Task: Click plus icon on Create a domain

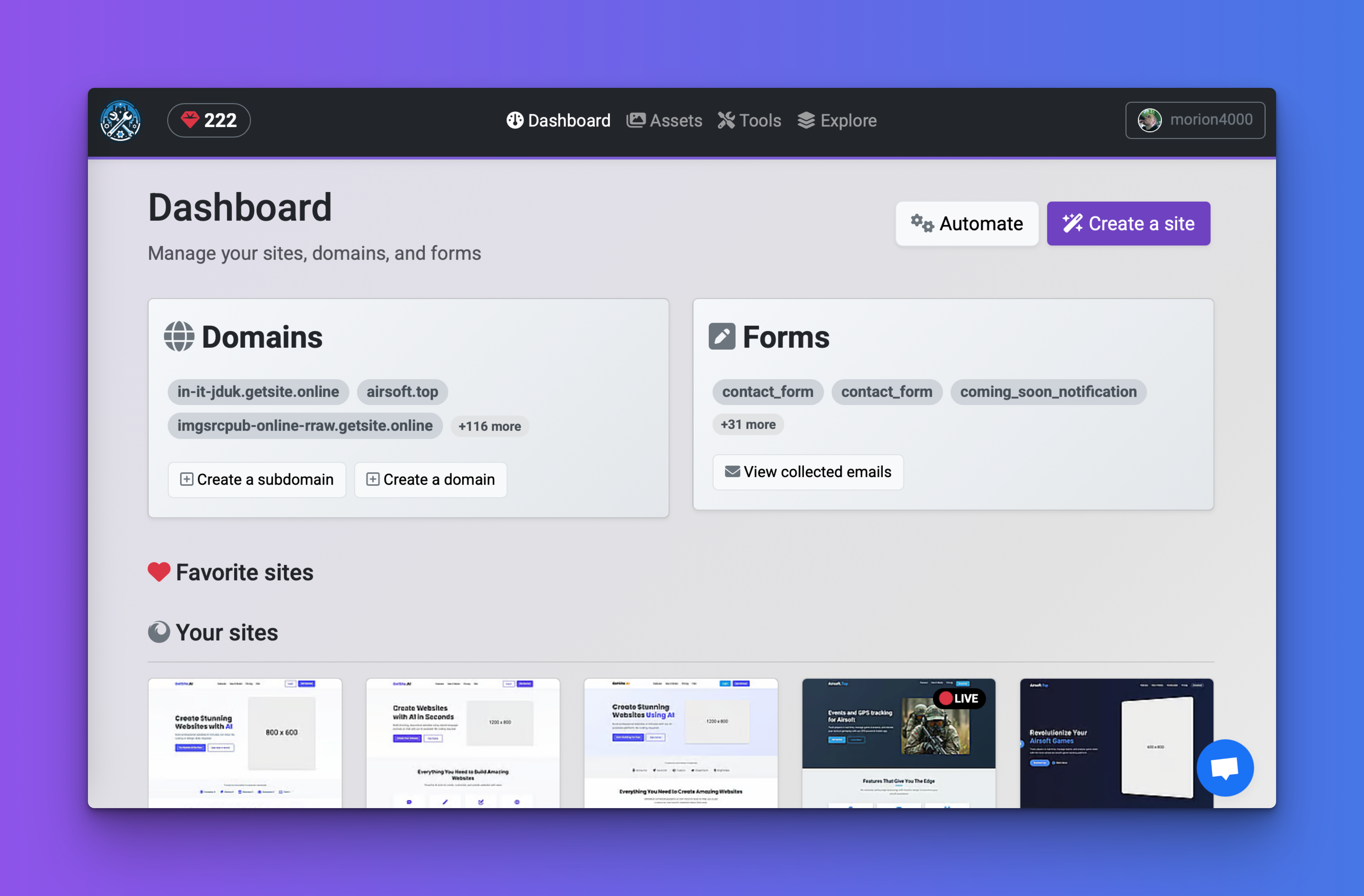Action: 372,479
